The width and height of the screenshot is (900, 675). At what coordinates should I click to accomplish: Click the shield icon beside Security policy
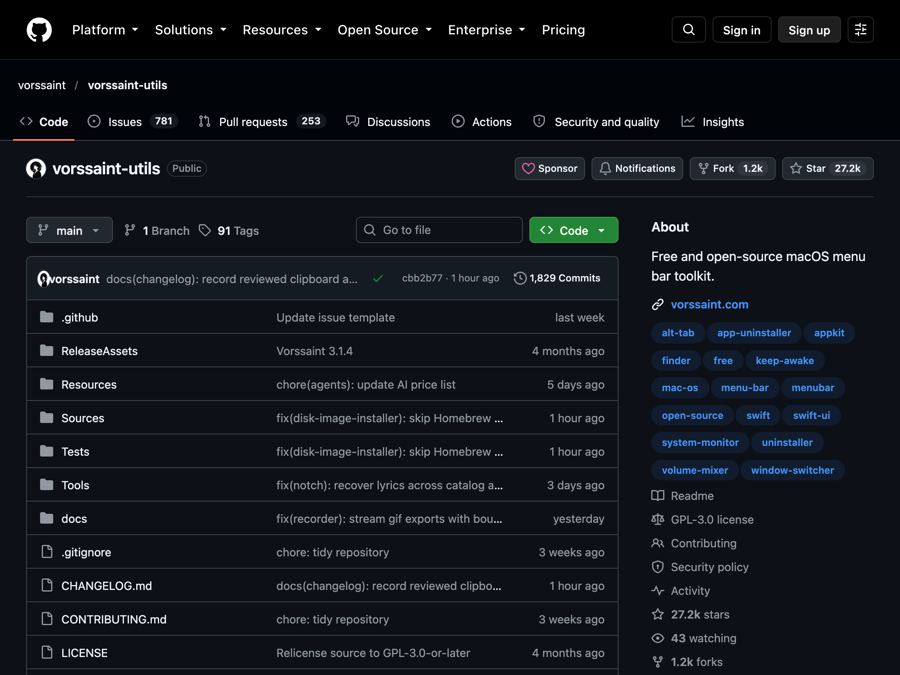[x=658, y=567]
